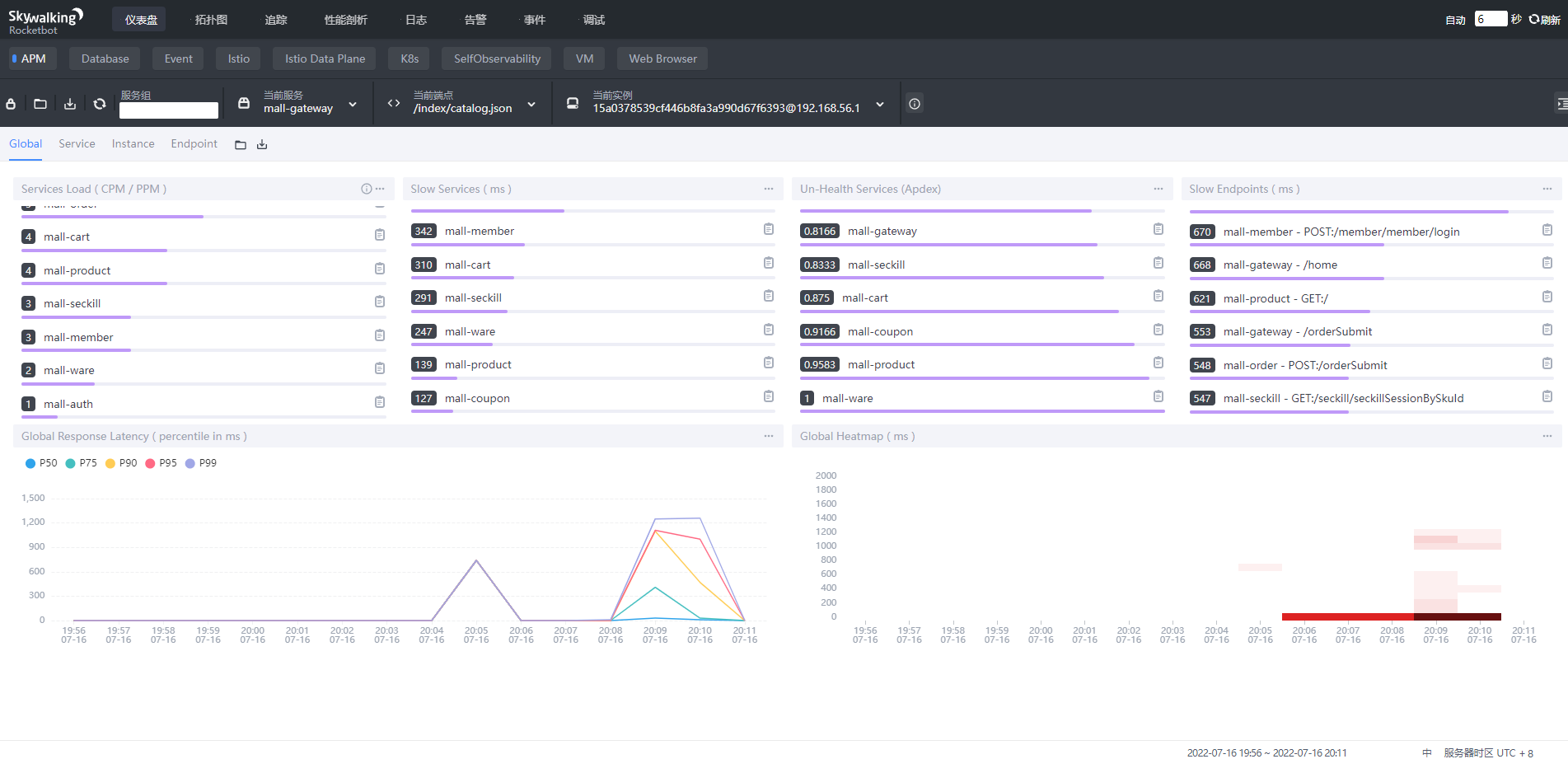Screen dimensions: 1568x759
Task: Toggle 自动 auto refresh
Action: 1455,20
